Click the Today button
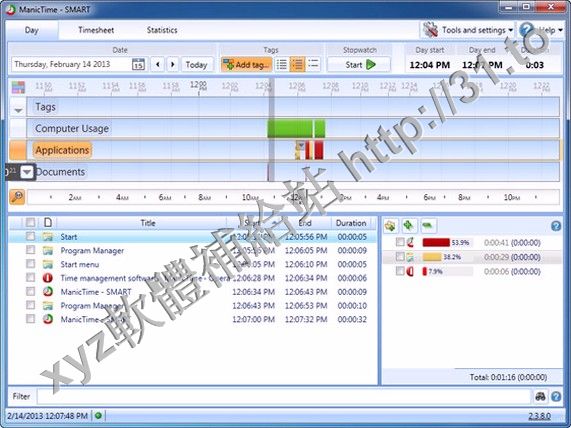This screenshot has height=428, width=571. (197, 65)
